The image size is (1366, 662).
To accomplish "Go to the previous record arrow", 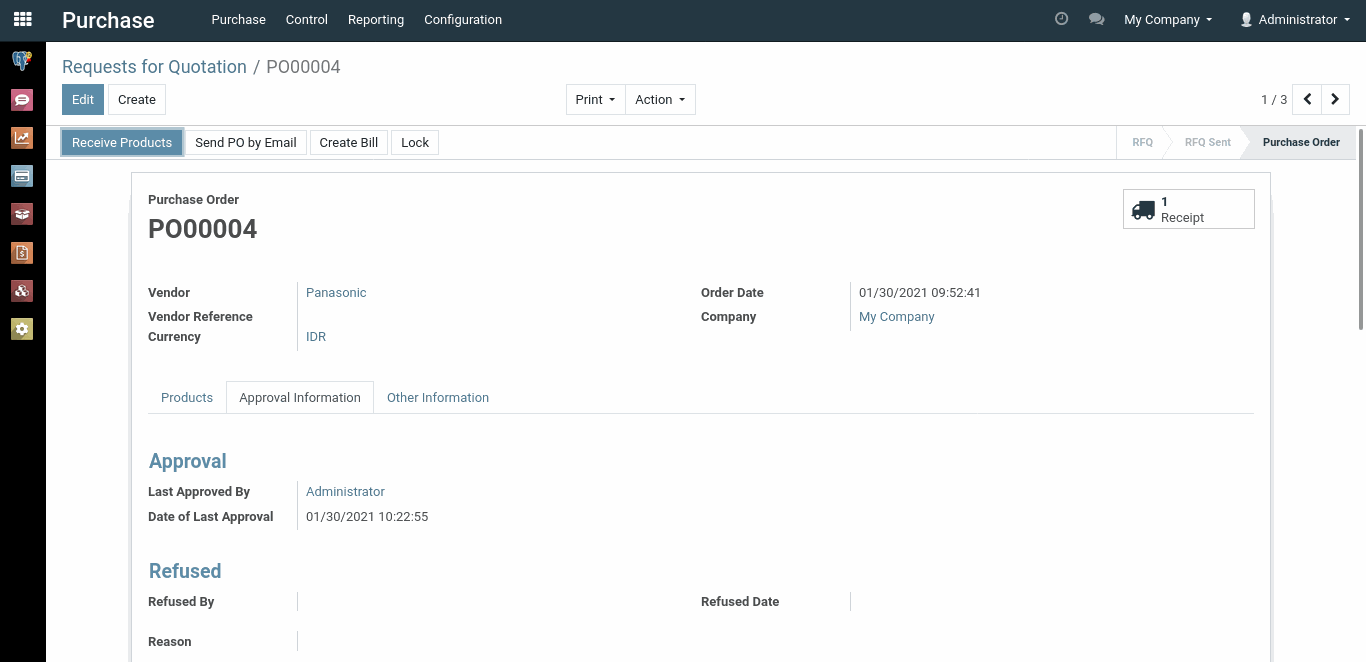I will [1307, 99].
